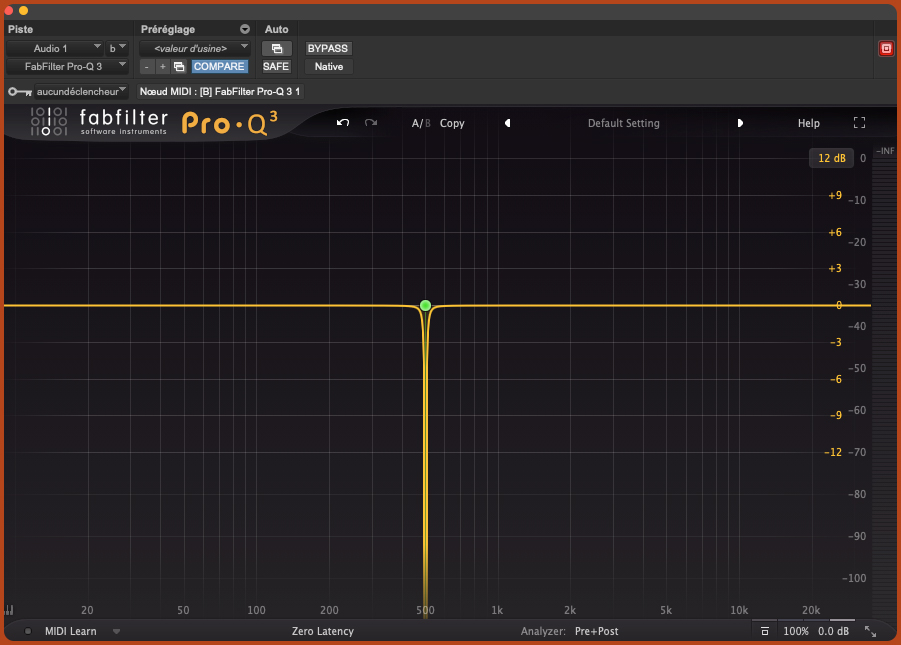This screenshot has height=645, width=901.
Task: Open the Audio 1 track dropdown
Action: [x=55, y=48]
